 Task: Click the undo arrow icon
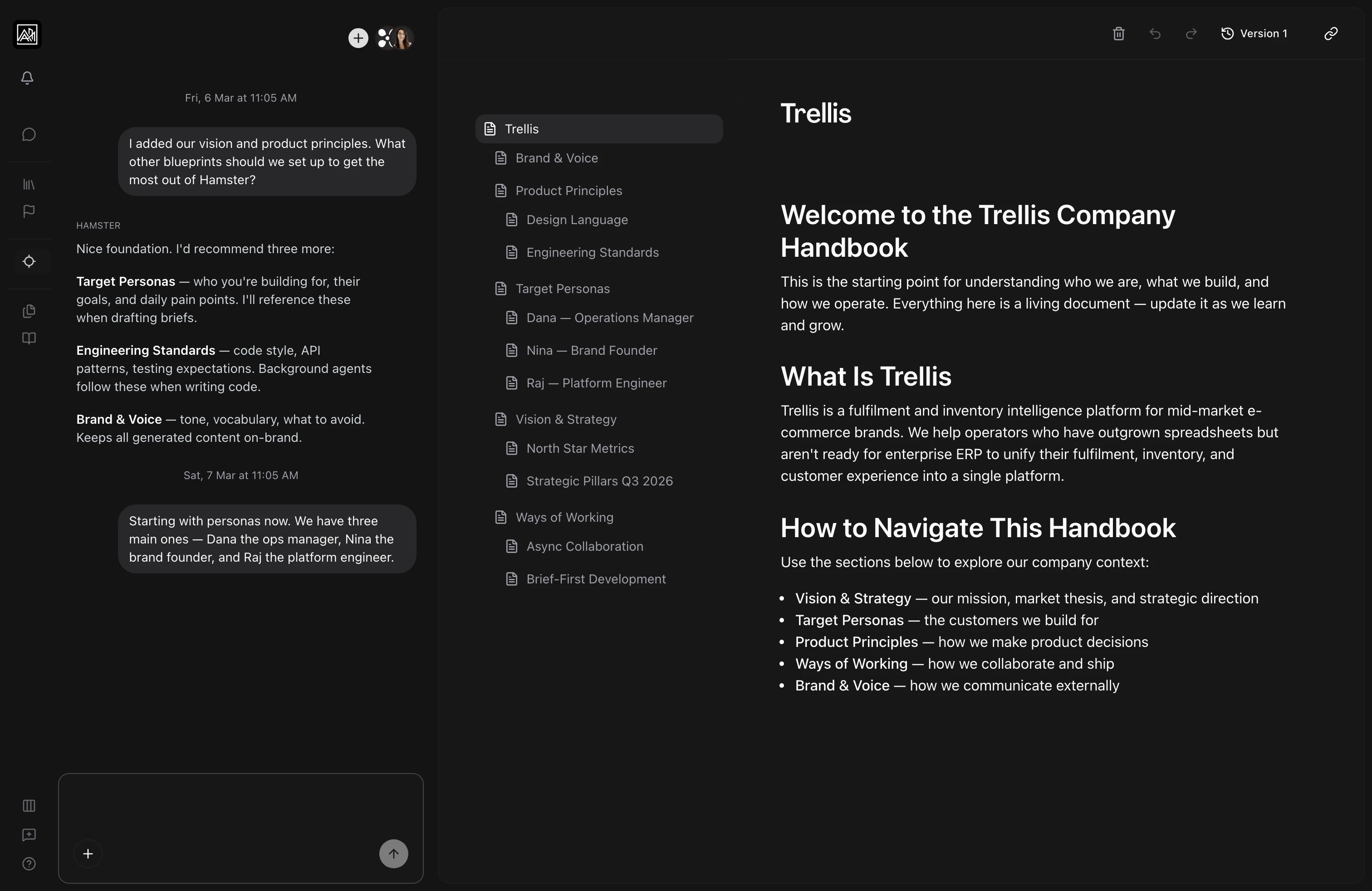1155,34
